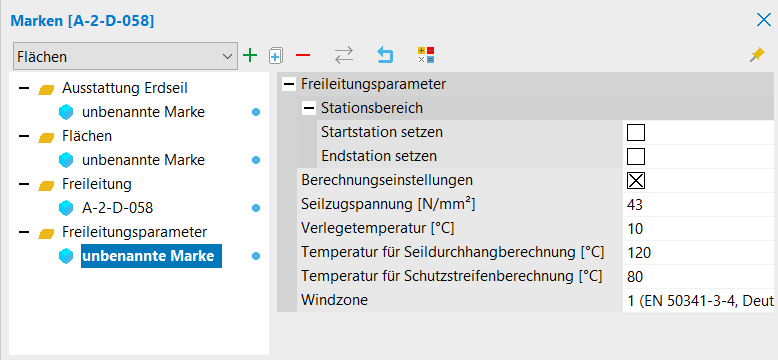Click the Seilzugspannung value field
Screen dimensions: 778x360
pos(700,204)
